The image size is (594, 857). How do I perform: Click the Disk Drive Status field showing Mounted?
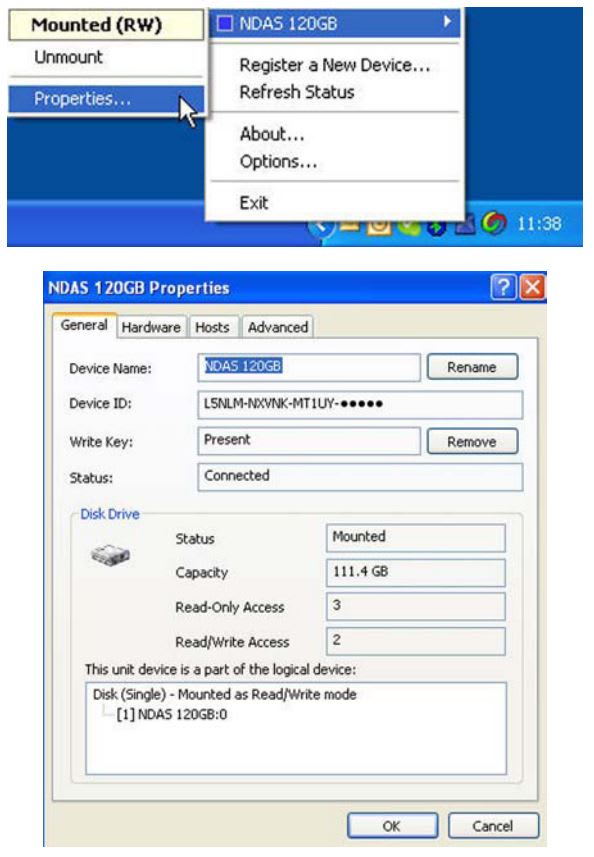coord(416,538)
